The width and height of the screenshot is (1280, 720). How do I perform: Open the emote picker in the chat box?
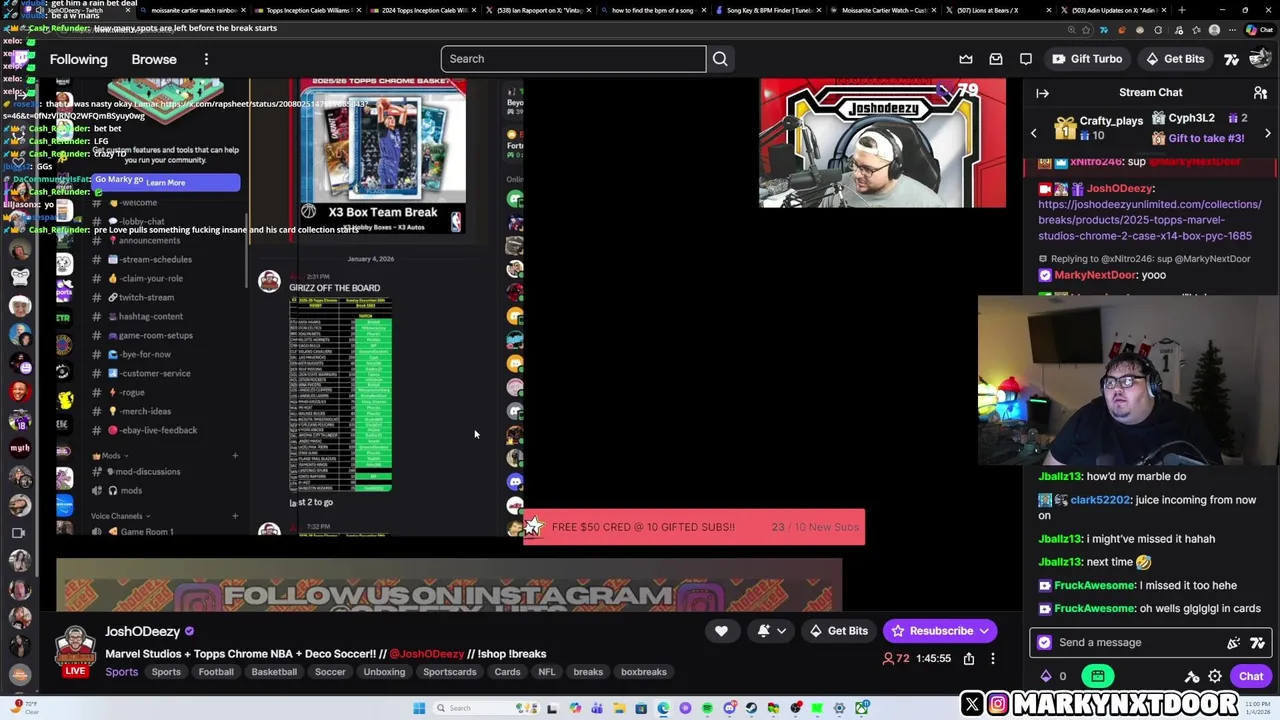[x=1257, y=643]
